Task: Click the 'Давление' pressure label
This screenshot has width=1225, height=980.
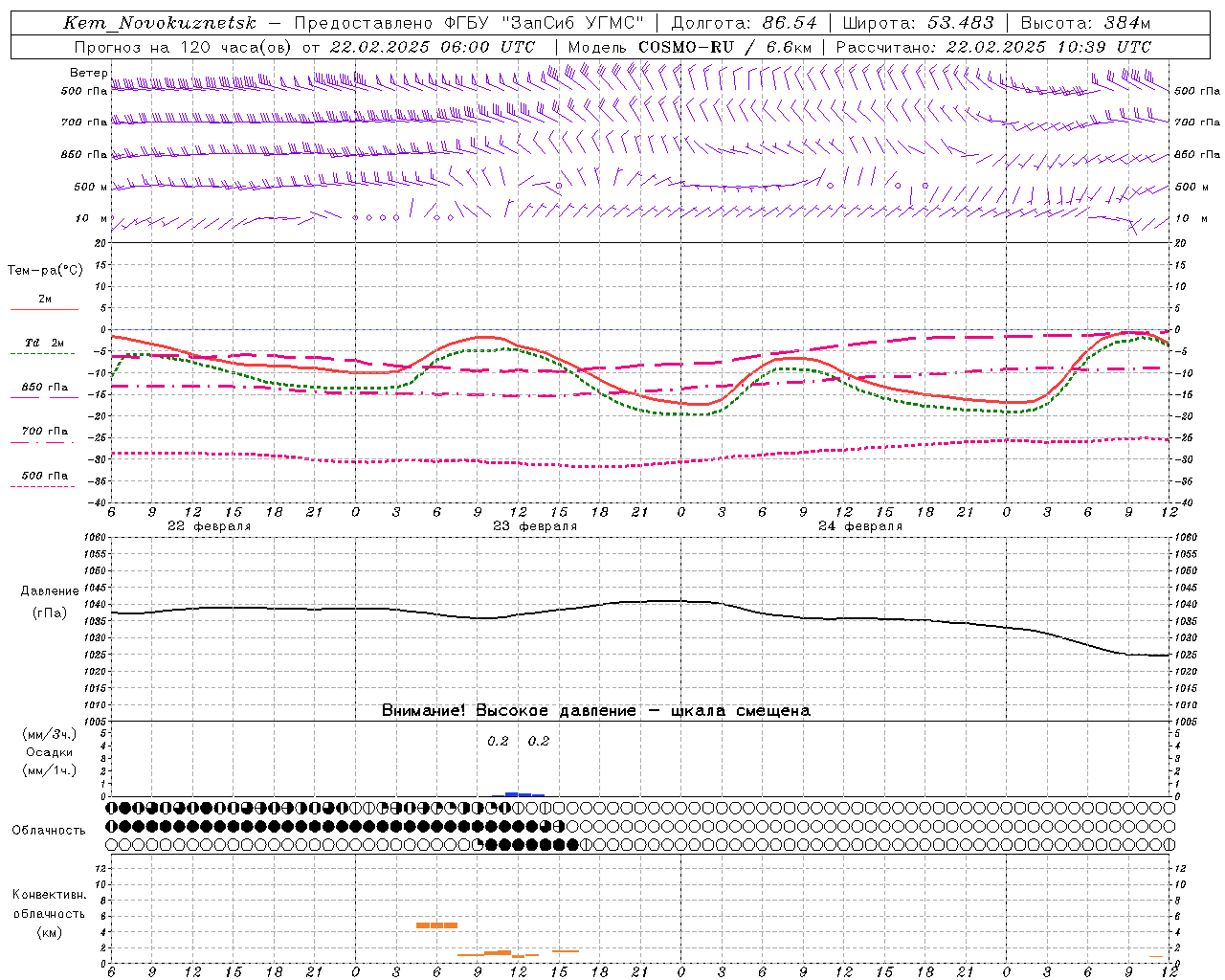Action: pyautogui.click(x=50, y=591)
